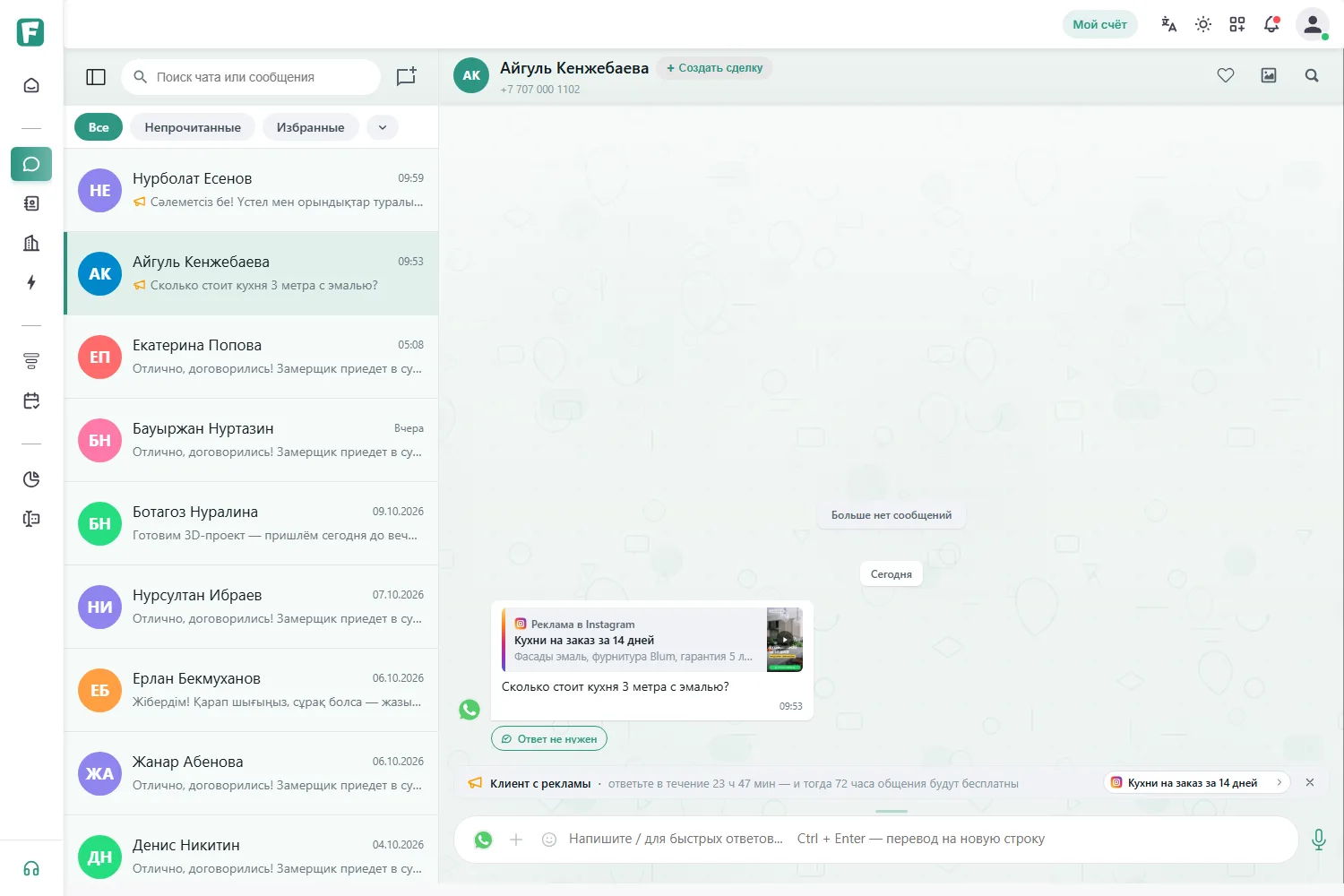The width and height of the screenshot is (1344, 896).
Task: Close the 'Клиент с рекламы' banner
Action: click(x=1310, y=782)
